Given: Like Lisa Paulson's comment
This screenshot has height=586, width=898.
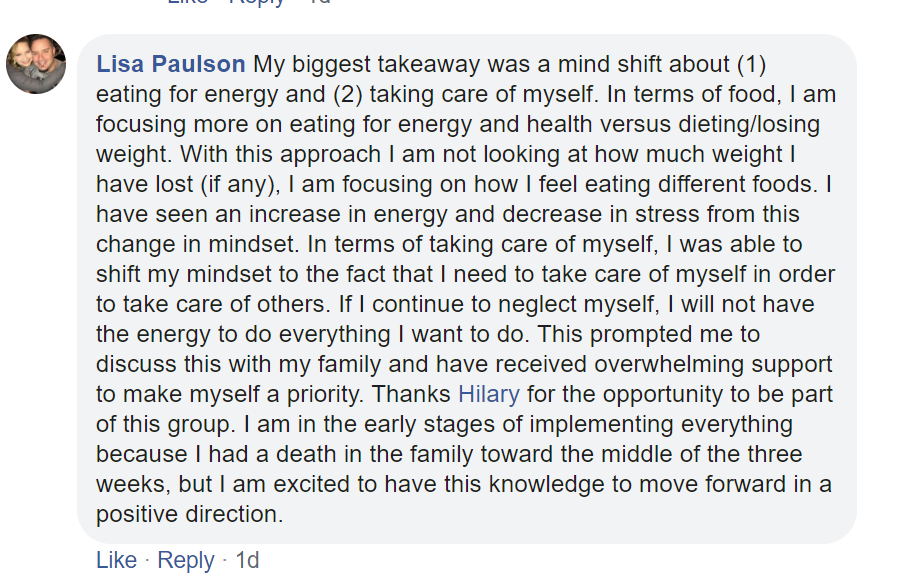Looking at the screenshot, I should point(116,560).
